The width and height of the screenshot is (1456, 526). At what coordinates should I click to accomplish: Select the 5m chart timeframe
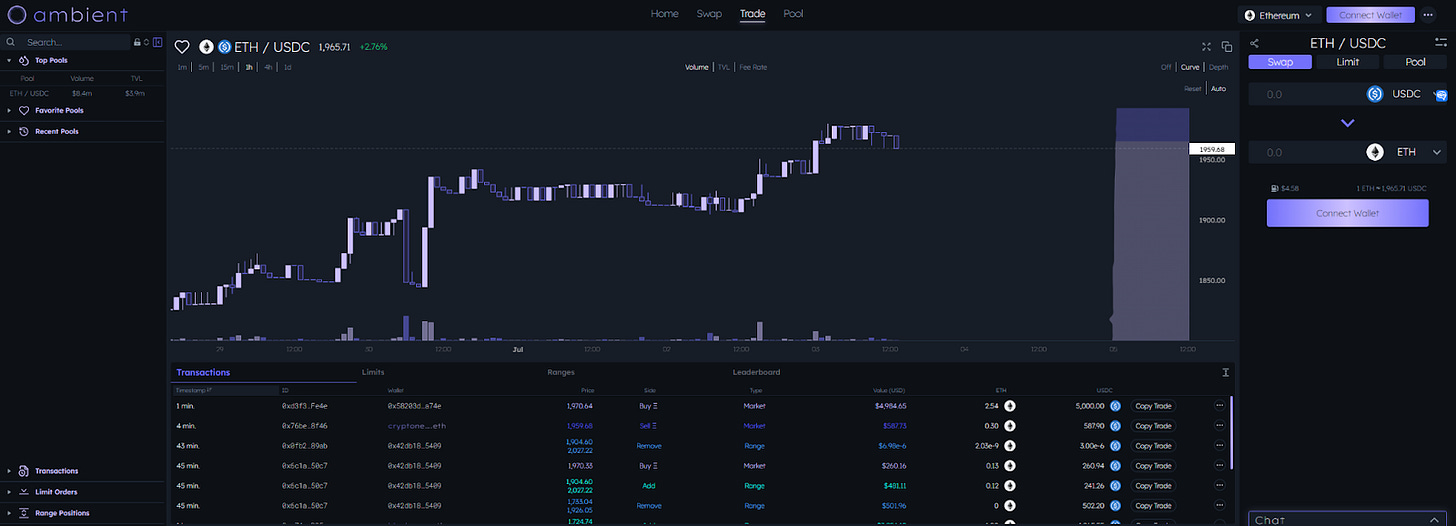[203, 67]
